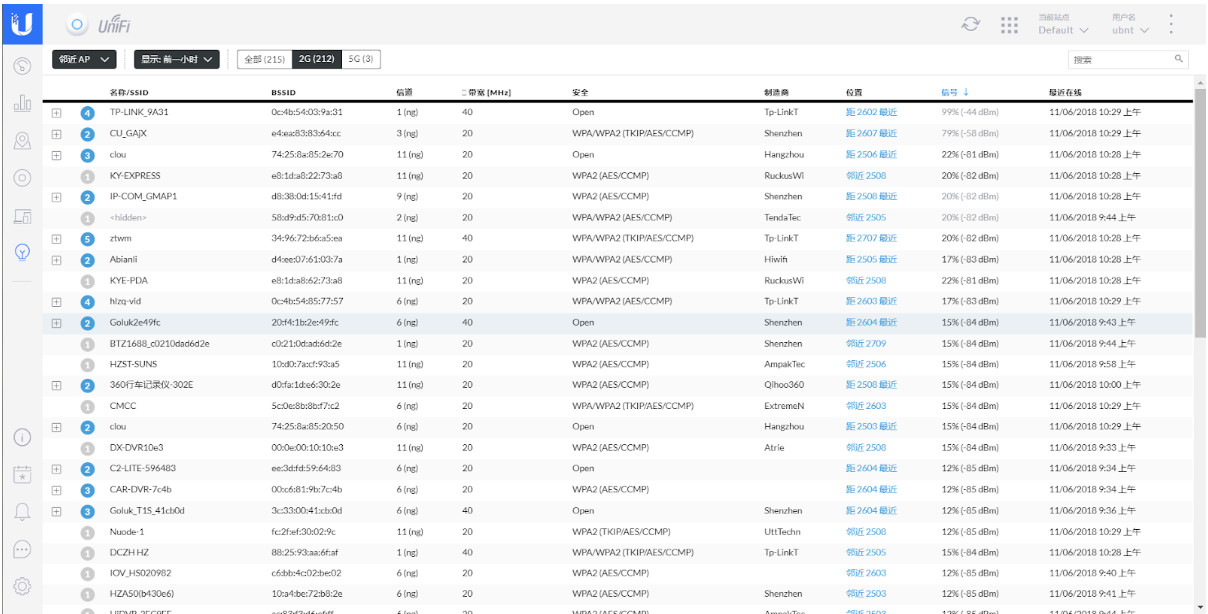The width and height of the screenshot is (1208, 614).
Task: Expand the Goluk2e49fc row
Action: 57,323
